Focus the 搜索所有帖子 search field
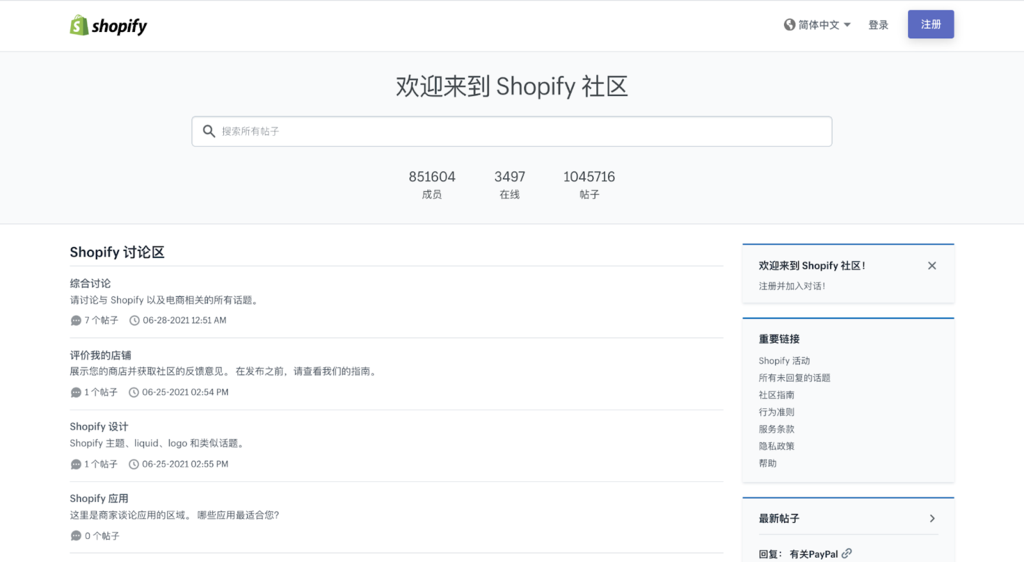This screenshot has width=1024, height=562. 511,131
